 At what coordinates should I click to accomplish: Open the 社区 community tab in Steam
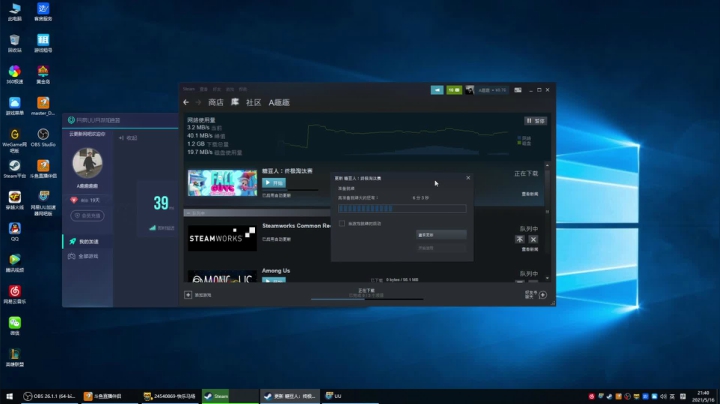tap(253, 102)
